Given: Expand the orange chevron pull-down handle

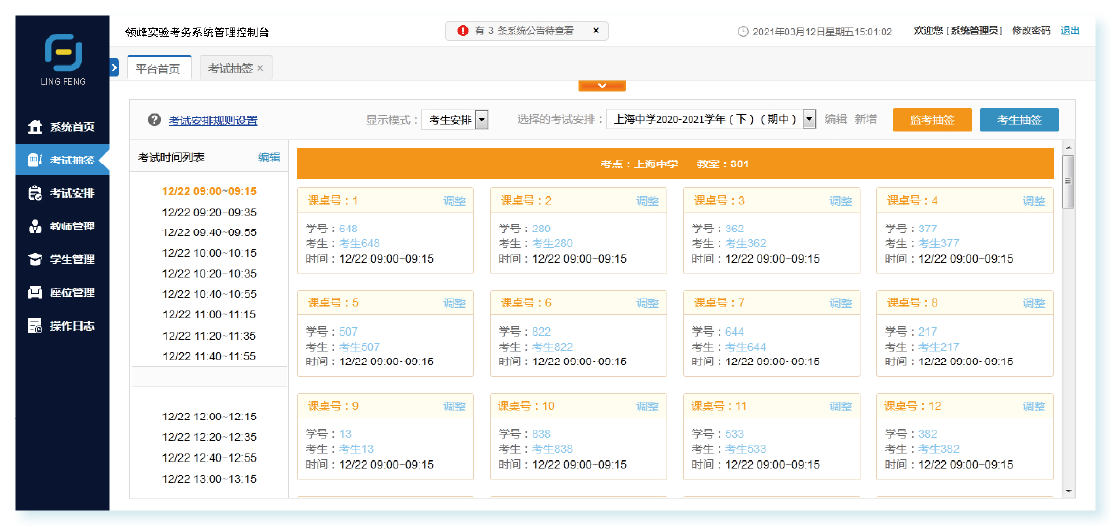Looking at the screenshot, I should coord(602,86).
